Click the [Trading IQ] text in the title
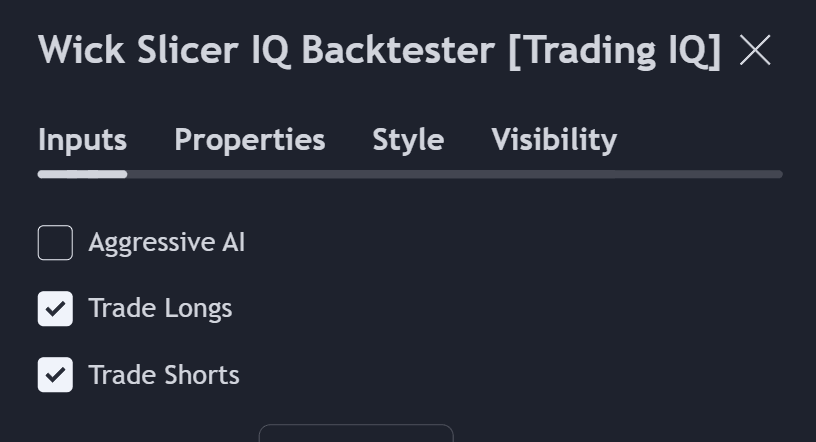Screen dimensions: 816x442 [614, 50]
